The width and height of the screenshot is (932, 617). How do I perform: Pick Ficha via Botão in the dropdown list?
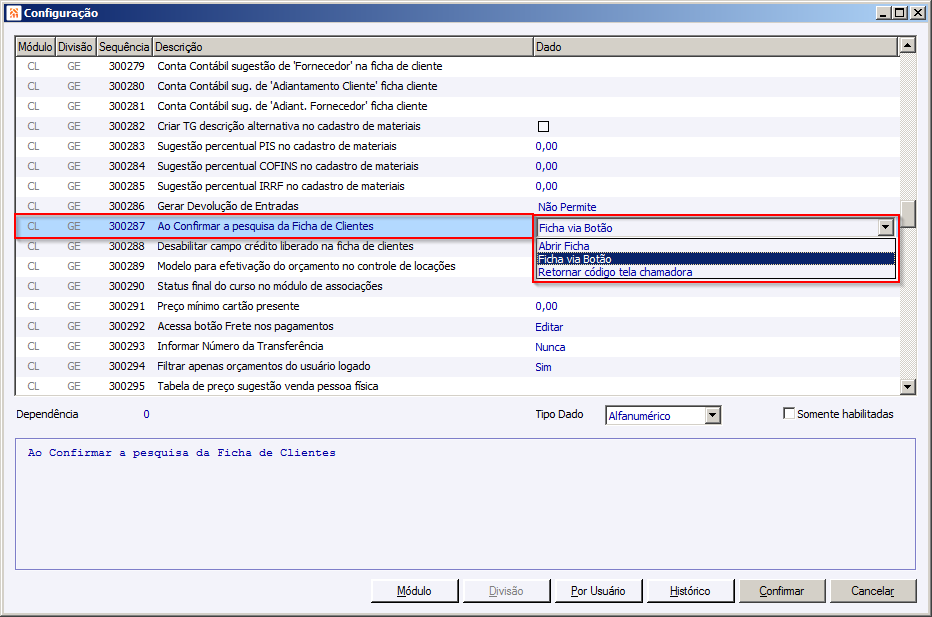[716, 259]
